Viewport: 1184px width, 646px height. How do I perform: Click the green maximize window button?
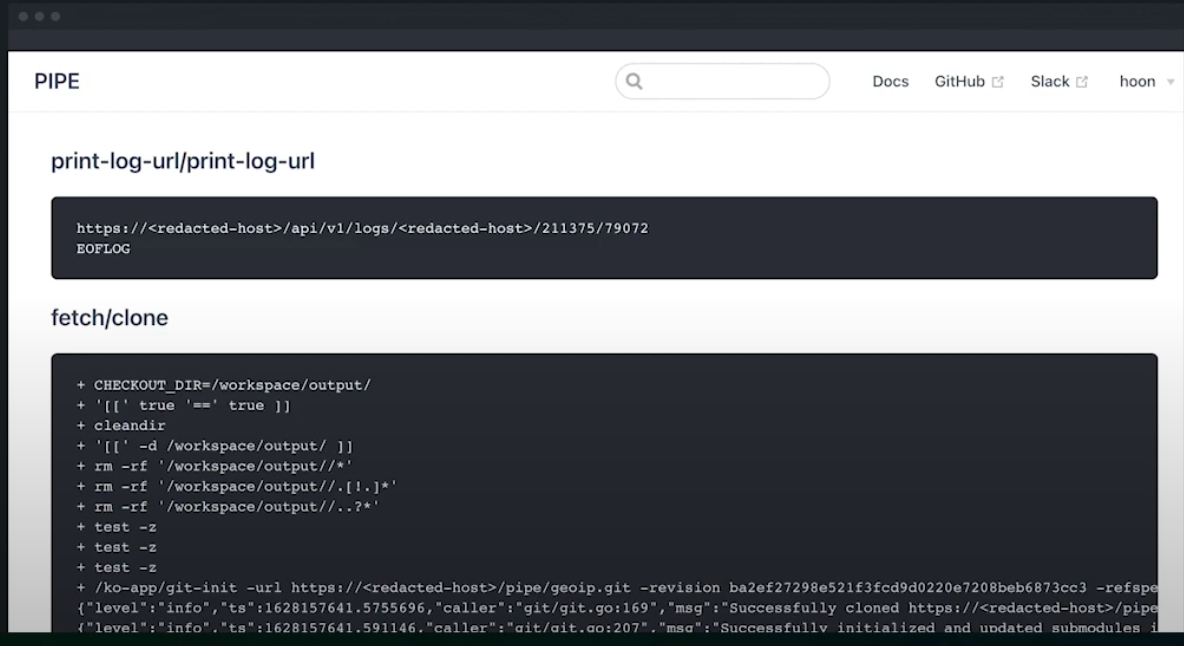tap(55, 17)
